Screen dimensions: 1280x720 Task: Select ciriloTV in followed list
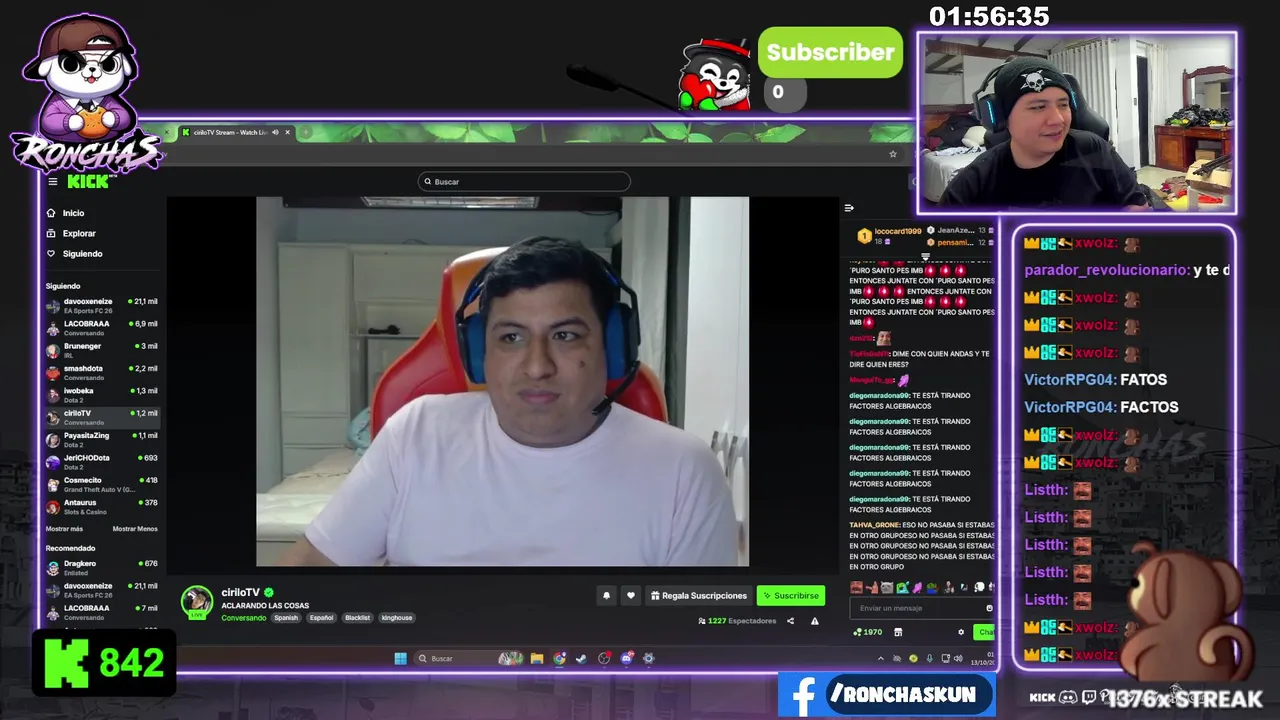click(x=102, y=417)
